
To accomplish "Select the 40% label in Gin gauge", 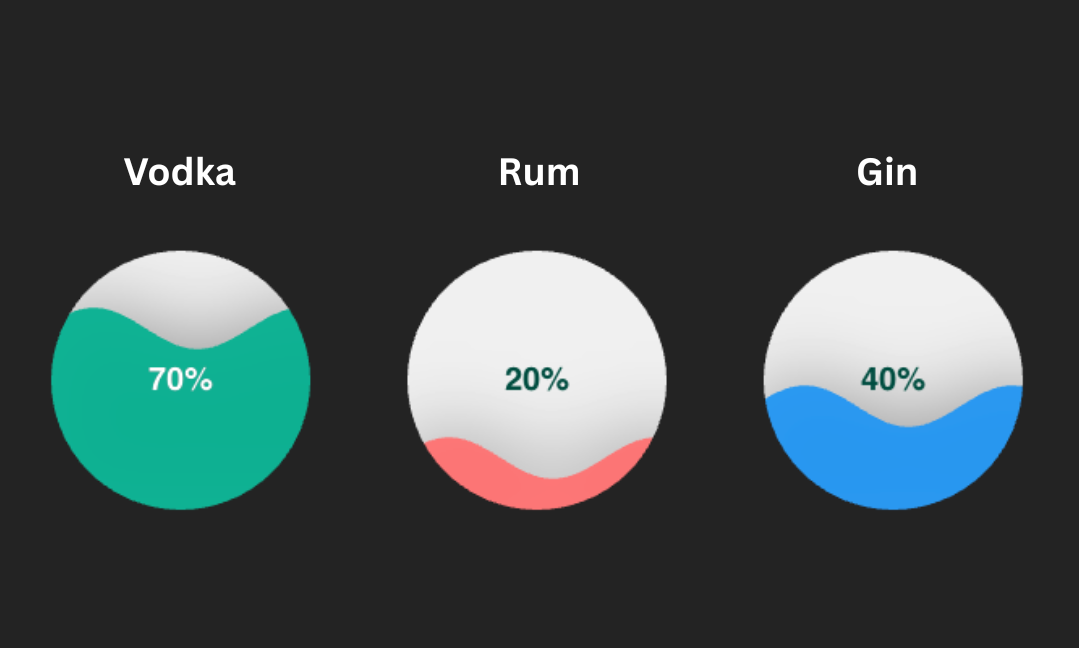I will click(893, 379).
